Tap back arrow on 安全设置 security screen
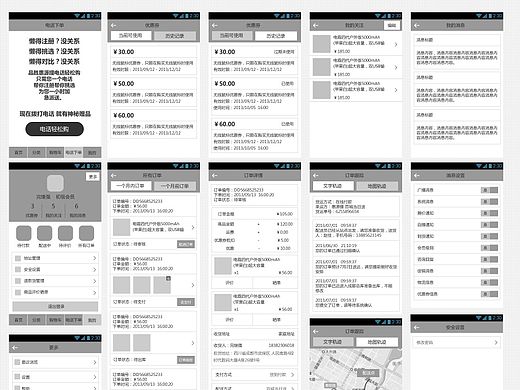Viewport: 520px width, 390px height. tap(416, 327)
